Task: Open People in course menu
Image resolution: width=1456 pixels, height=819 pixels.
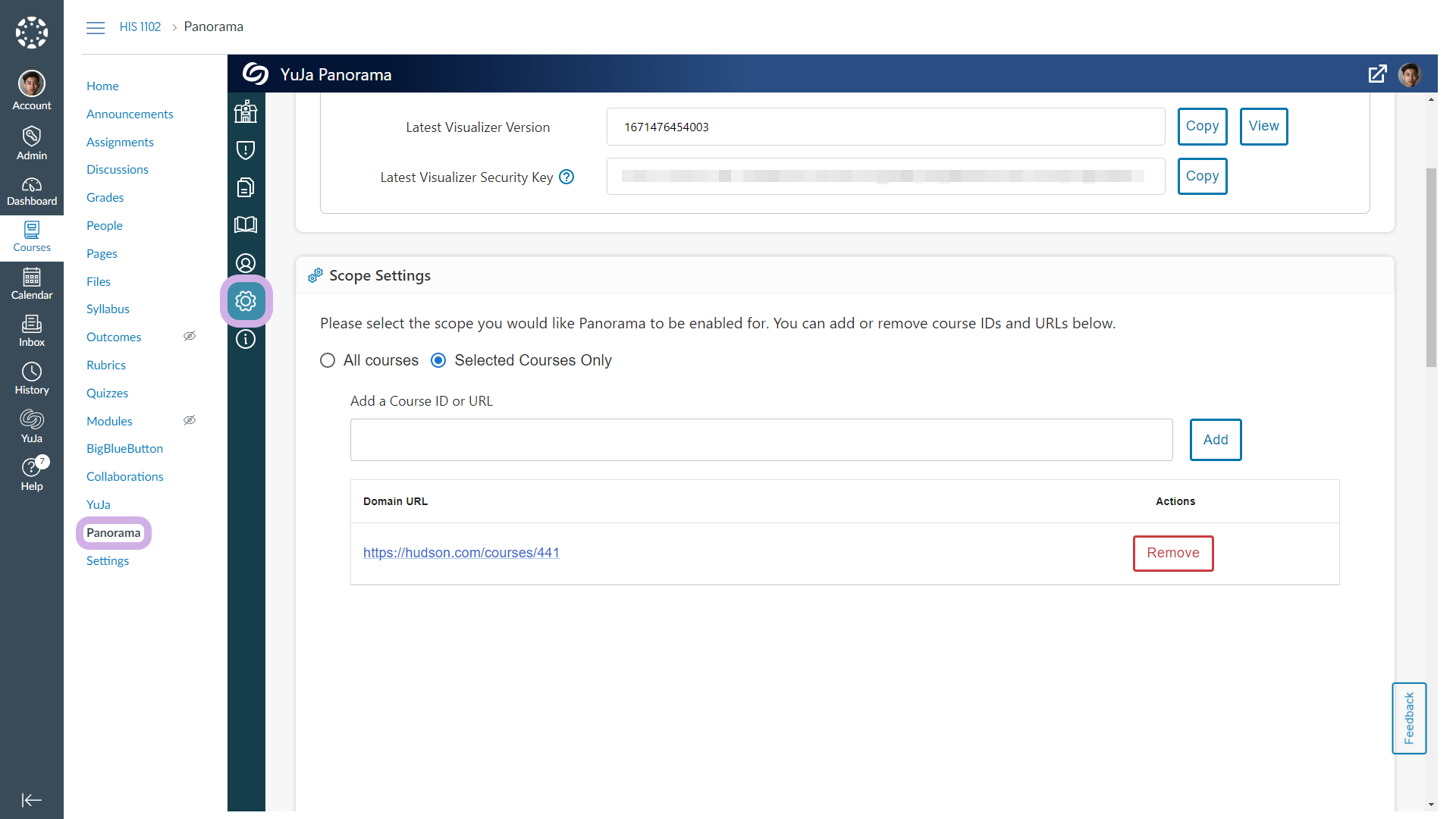Action: [105, 225]
